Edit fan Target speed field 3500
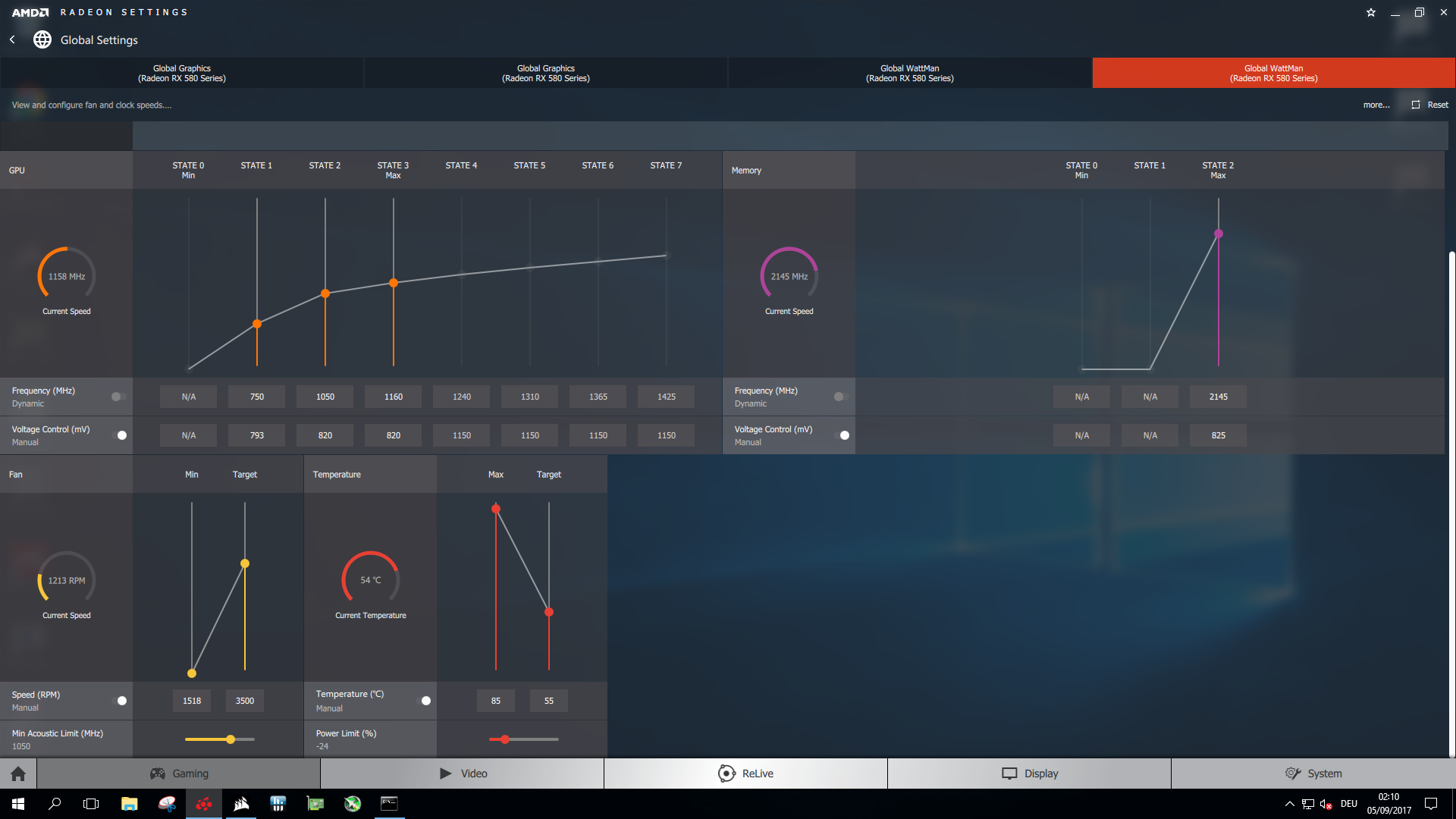Screen dimensions: 1456x819 pos(245,701)
